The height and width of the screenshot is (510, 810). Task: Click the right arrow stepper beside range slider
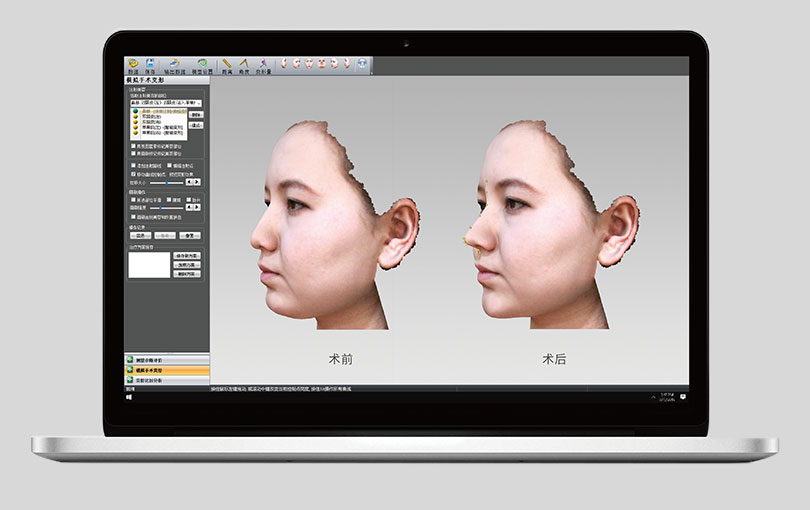point(198,182)
